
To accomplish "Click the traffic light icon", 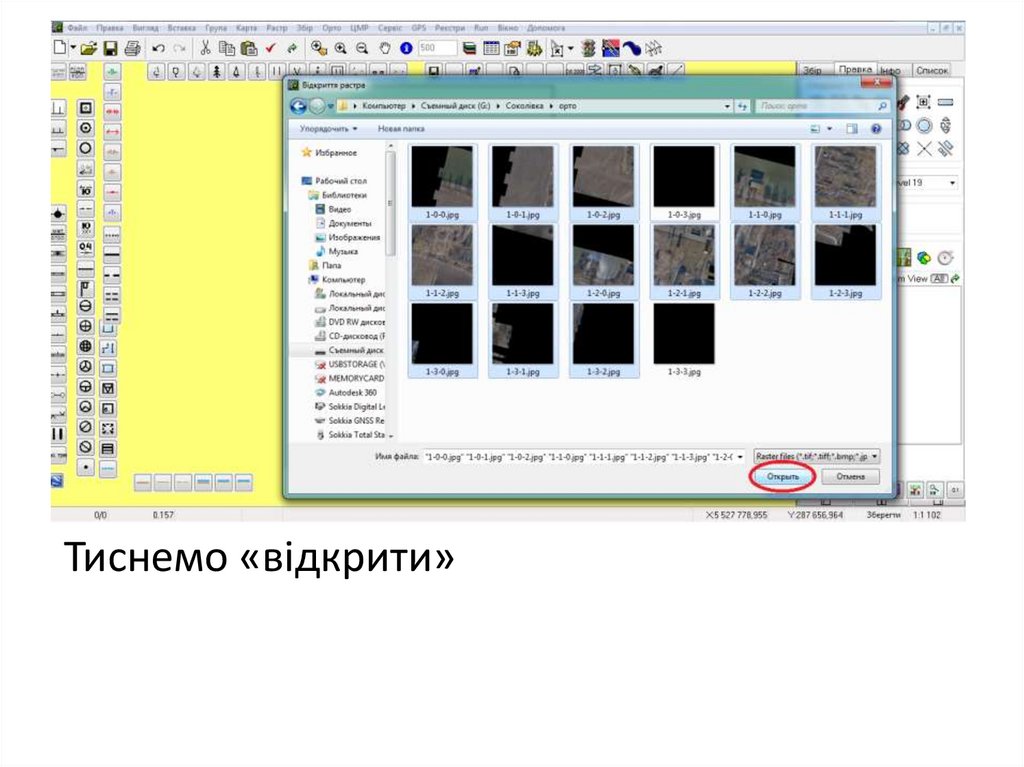I will coord(588,48).
